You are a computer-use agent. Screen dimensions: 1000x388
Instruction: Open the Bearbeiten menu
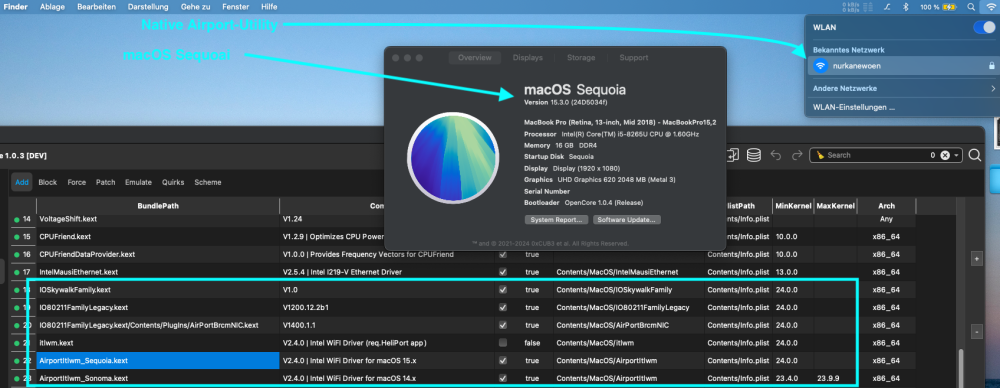[x=96, y=7]
